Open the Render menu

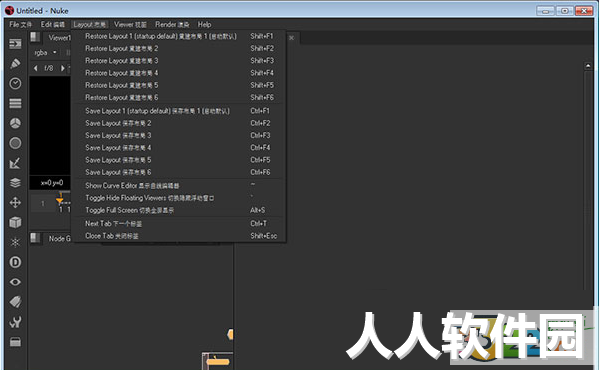(x=172, y=24)
